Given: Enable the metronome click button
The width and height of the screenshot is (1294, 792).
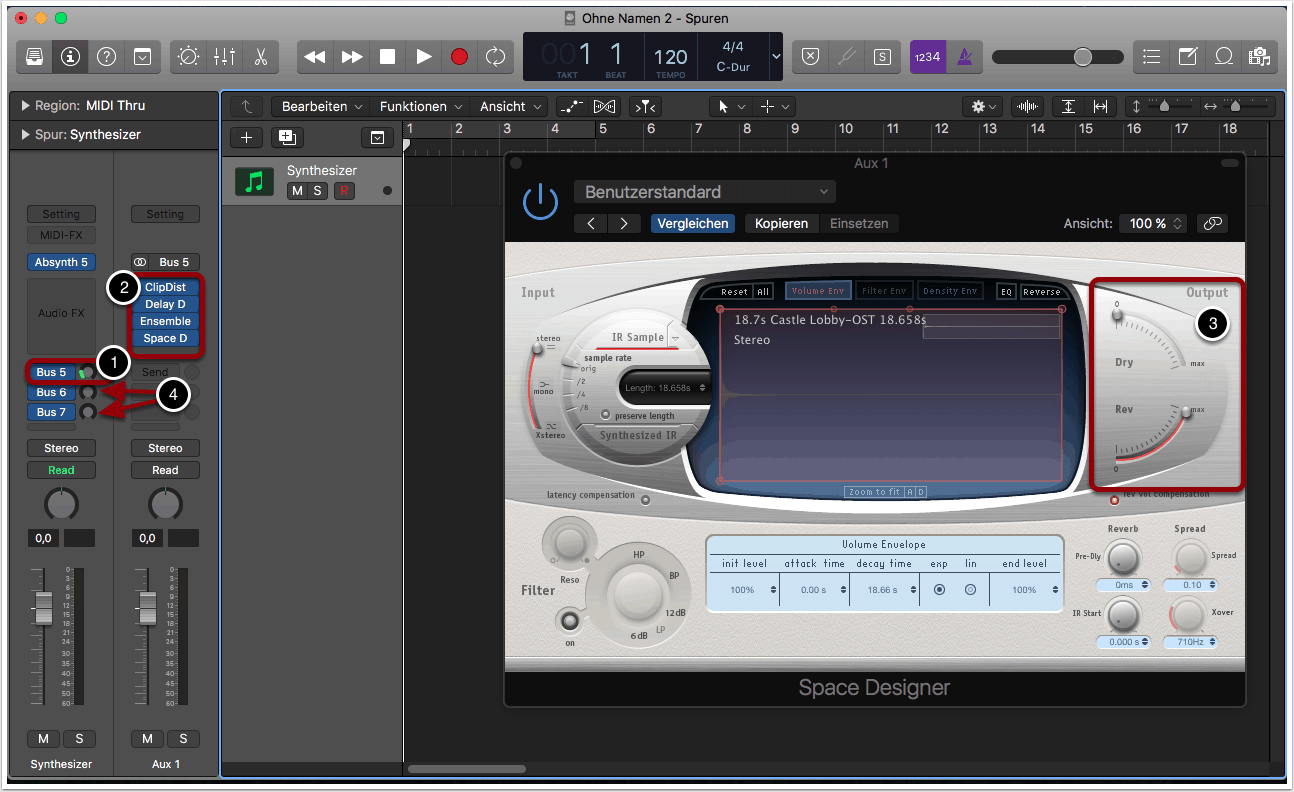Looking at the screenshot, I should click(964, 57).
